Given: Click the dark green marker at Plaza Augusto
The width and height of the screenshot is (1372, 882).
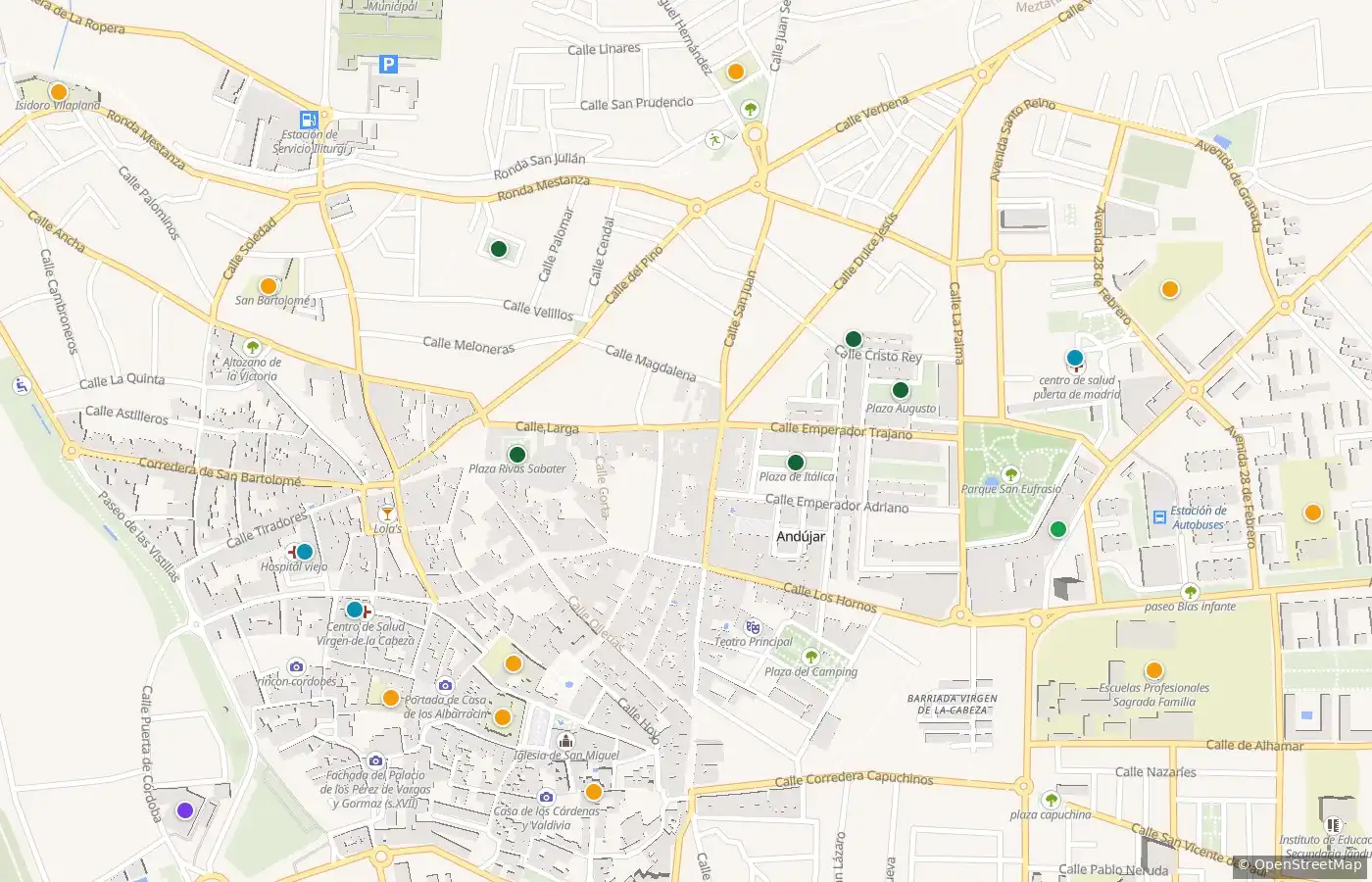Looking at the screenshot, I should point(901,391).
